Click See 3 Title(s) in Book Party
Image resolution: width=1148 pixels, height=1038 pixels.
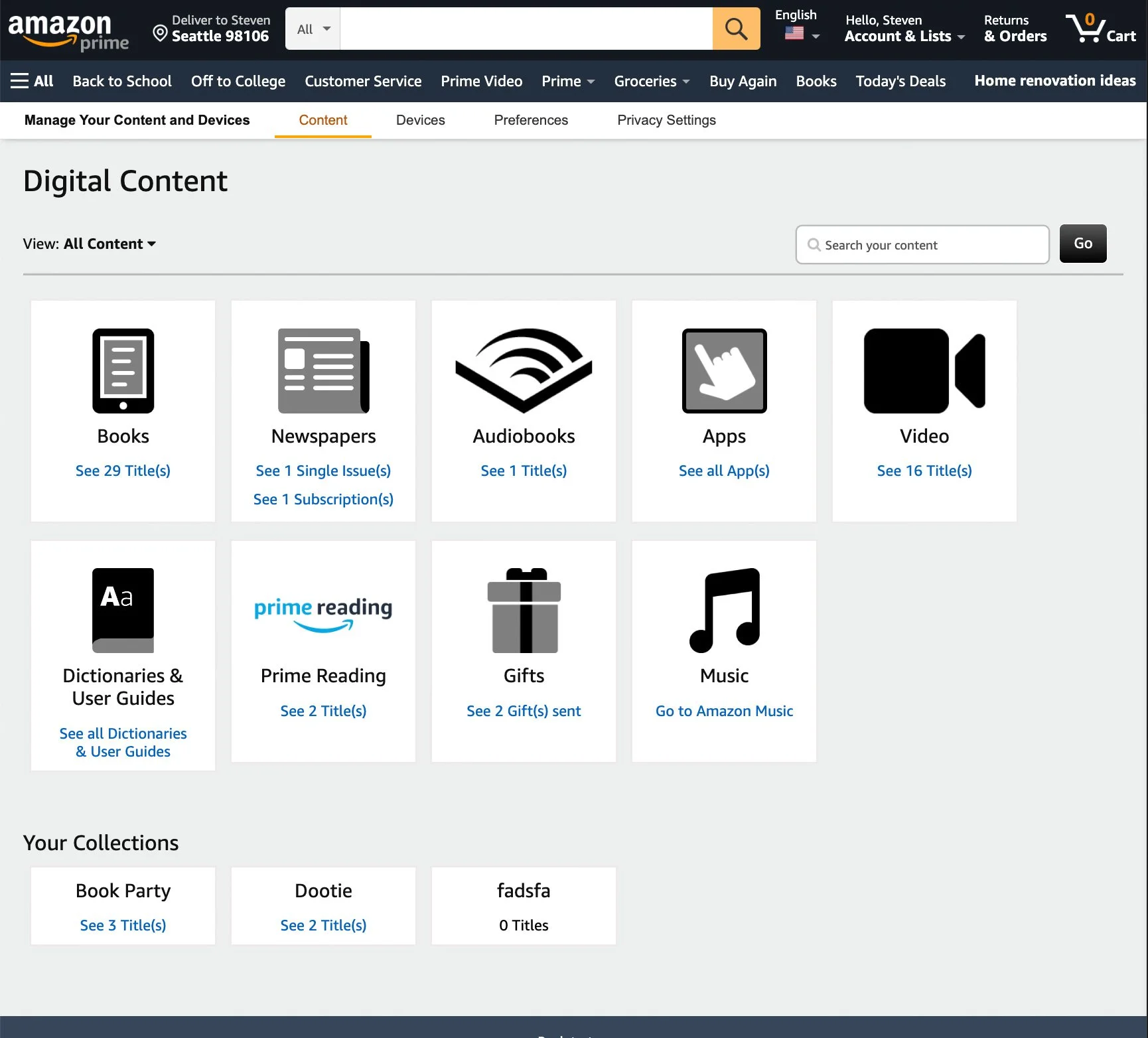tap(123, 925)
